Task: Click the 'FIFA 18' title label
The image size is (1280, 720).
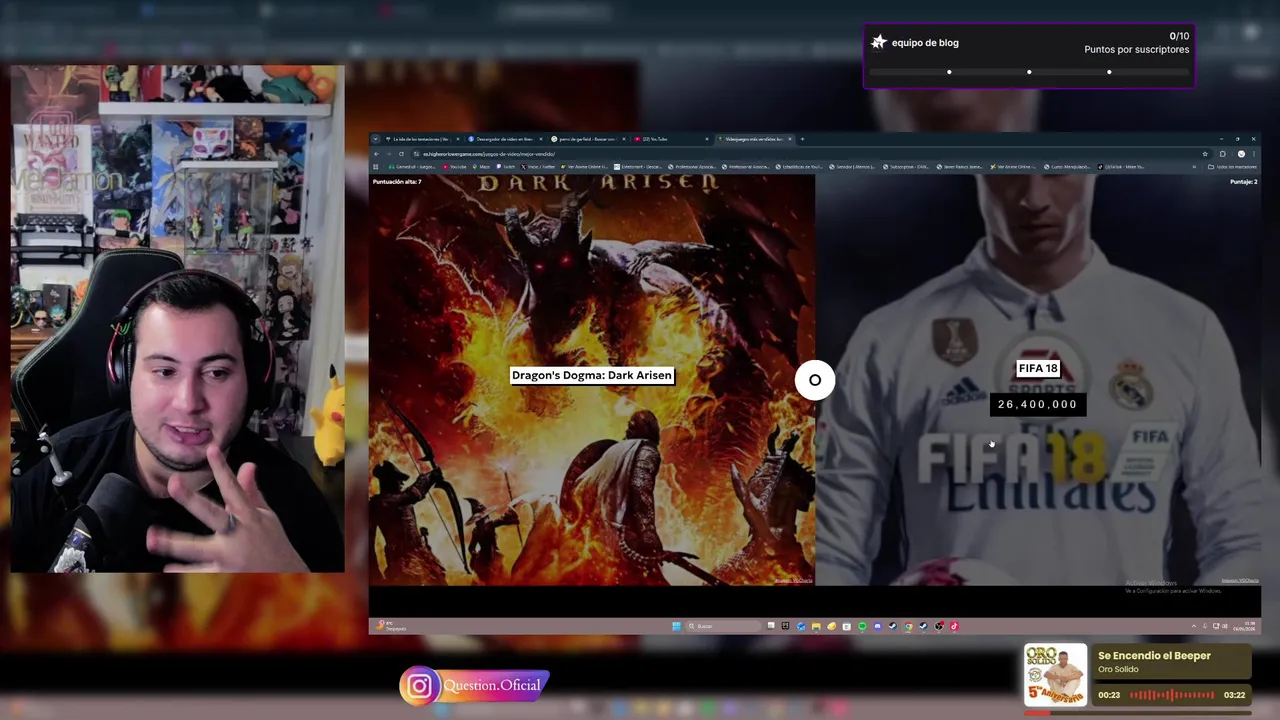Action: pos(1038,368)
